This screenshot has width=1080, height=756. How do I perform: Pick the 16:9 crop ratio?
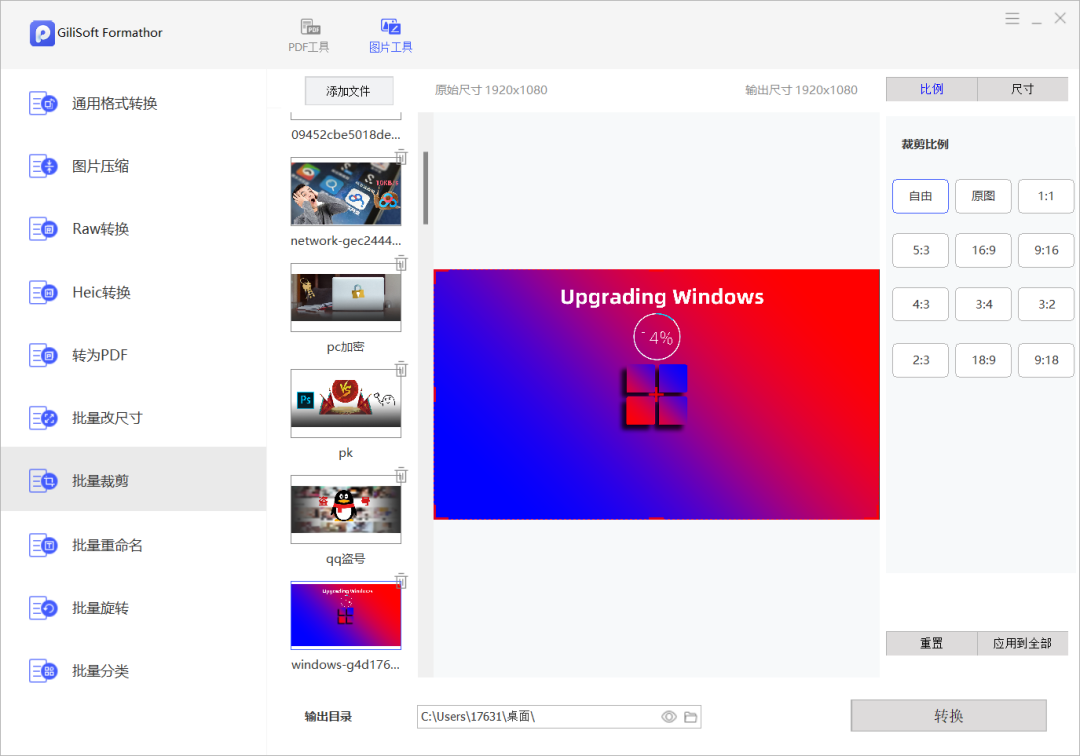(x=983, y=251)
